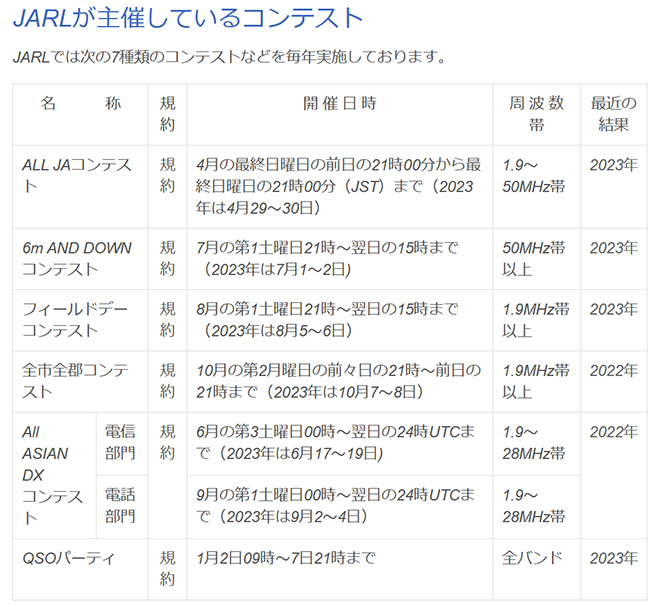This screenshot has width=660, height=607.
Task: Click the 最近の結果 column header
Action: click(x=614, y=114)
